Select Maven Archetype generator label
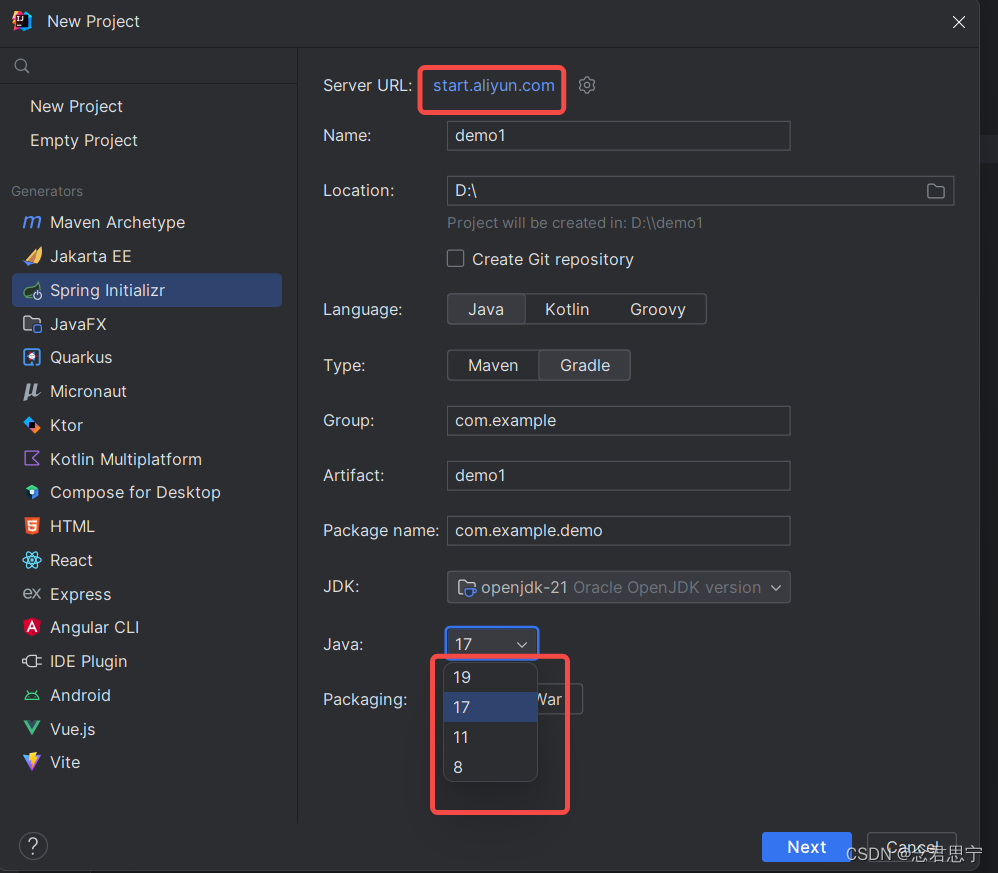Screen dimensions: 998x873 tap(118, 222)
